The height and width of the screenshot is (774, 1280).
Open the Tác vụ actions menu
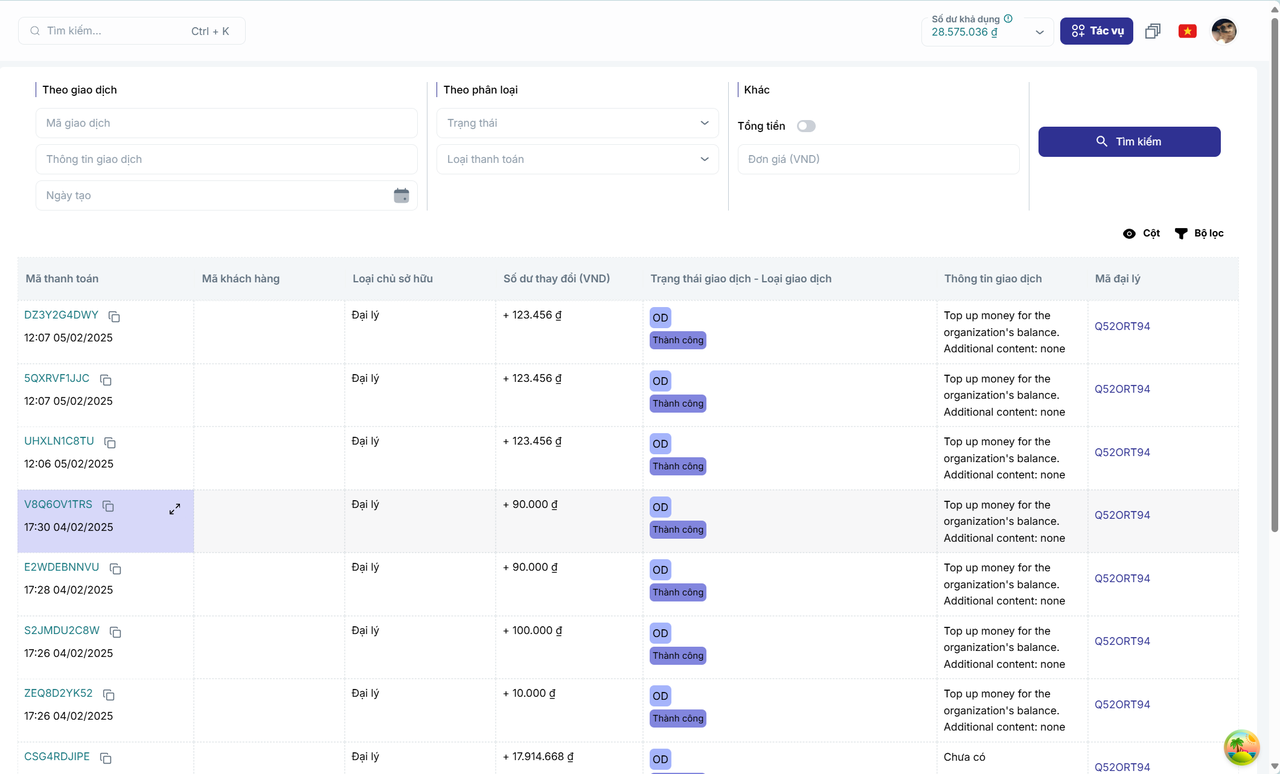[1097, 31]
